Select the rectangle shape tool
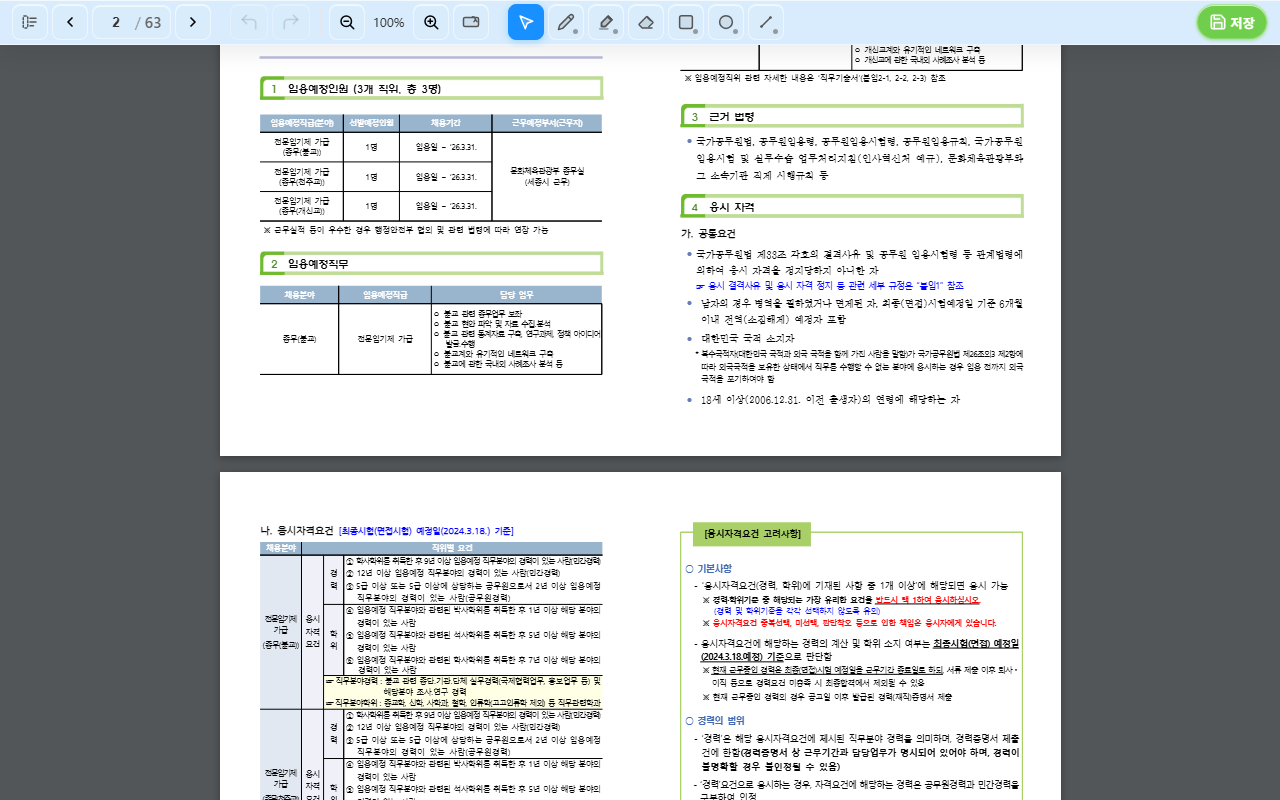This screenshot has width=1280, height=800. pos(686,22)
